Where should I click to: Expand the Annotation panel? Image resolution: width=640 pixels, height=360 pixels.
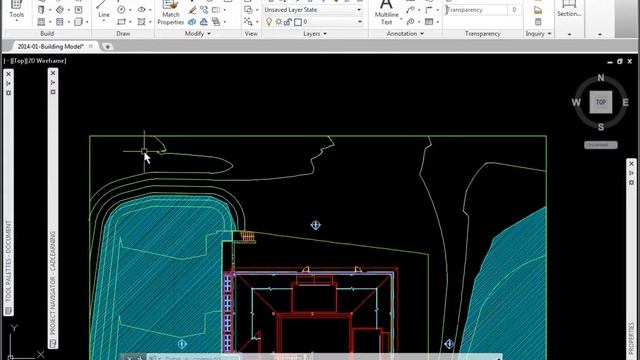[405, 33]
